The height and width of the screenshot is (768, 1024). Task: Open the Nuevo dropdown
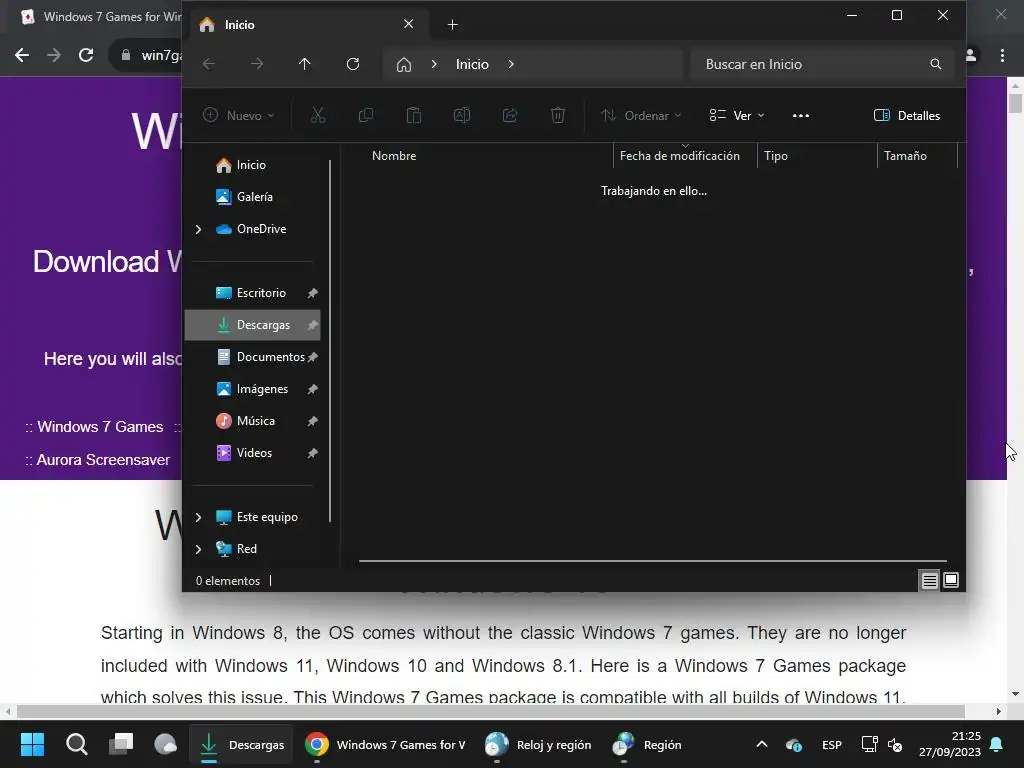[238, 116]
